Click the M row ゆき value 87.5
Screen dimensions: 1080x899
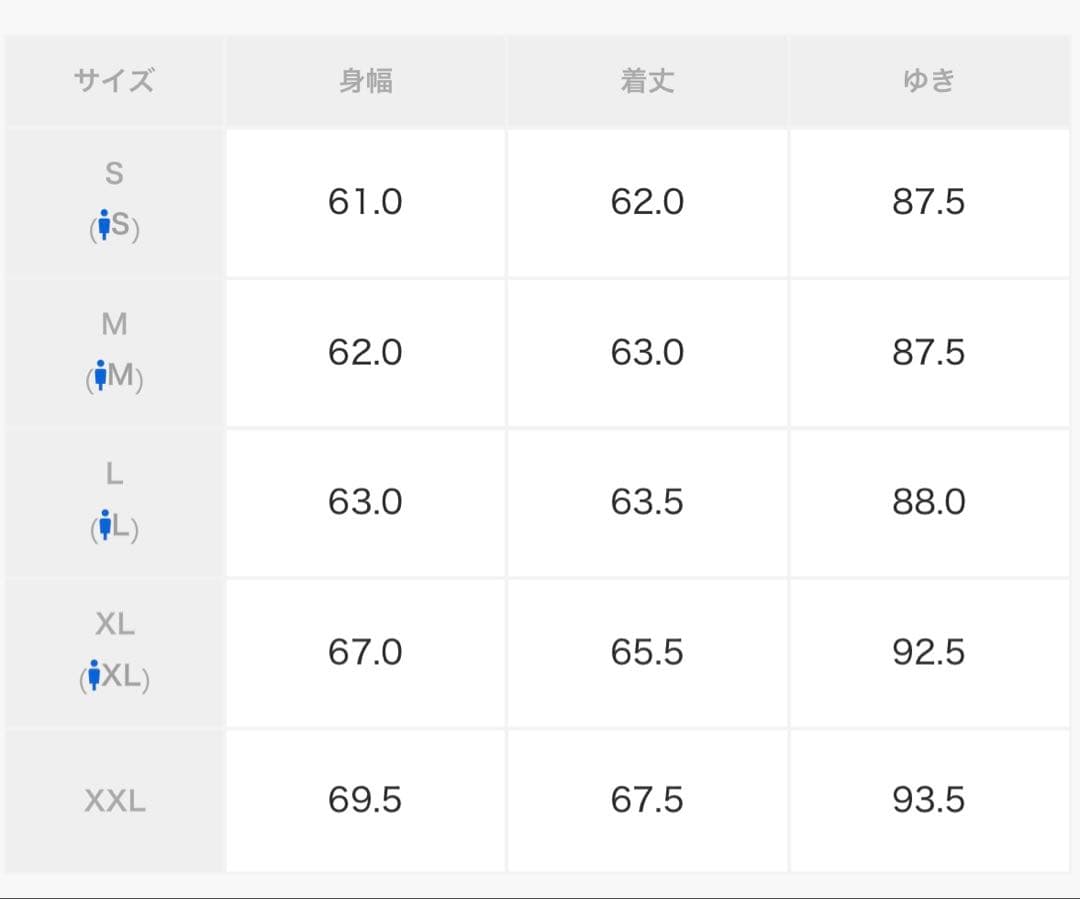click(x=929, y=352)
